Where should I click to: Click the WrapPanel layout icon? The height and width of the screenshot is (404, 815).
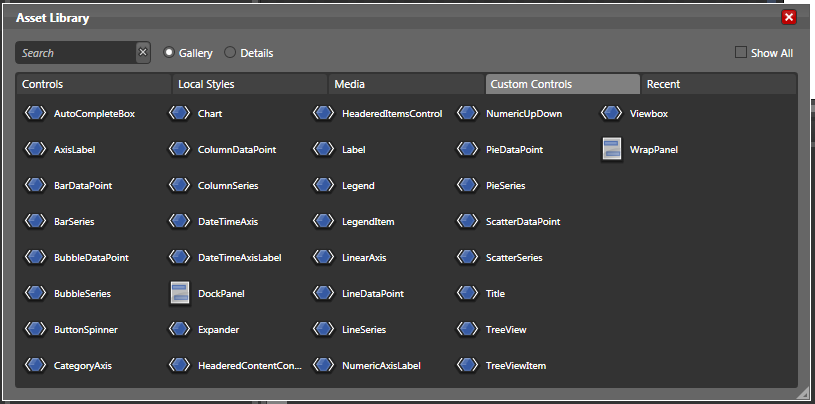pyautogui.click(x=612, y=149)
